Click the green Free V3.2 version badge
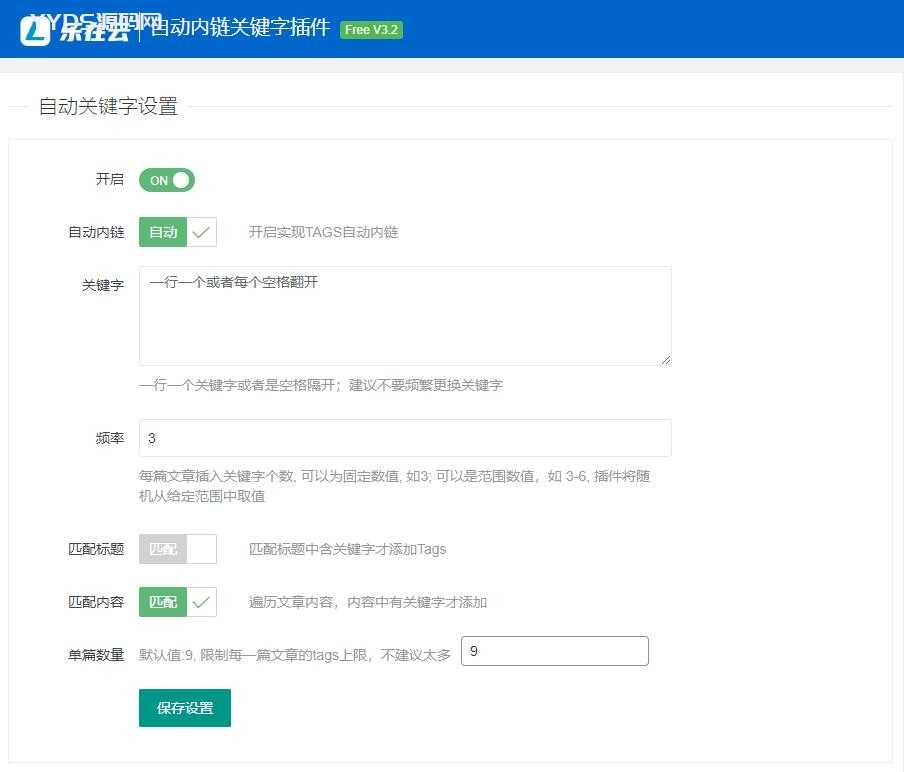Viewport: 904px width, 772px height. [371, 30]
